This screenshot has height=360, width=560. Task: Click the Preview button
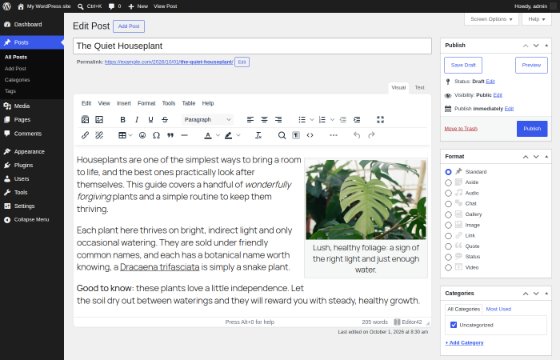pos(531,65)
